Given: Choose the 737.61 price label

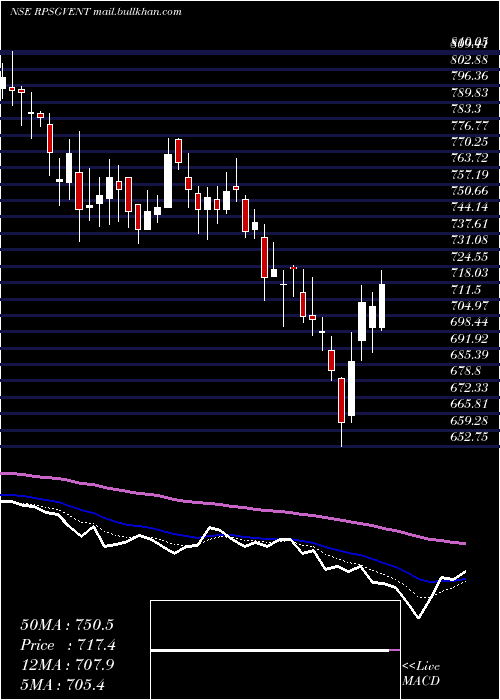Looking at the screenshot, I should click(x=469, y=224).
